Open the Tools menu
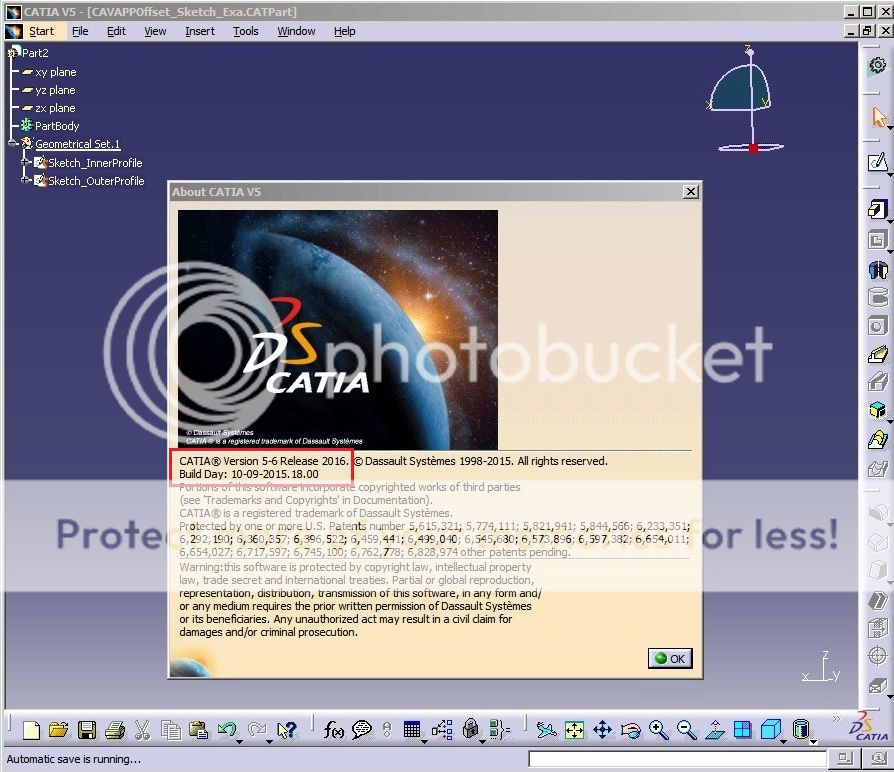894x772 pixels. pos(245,31)
